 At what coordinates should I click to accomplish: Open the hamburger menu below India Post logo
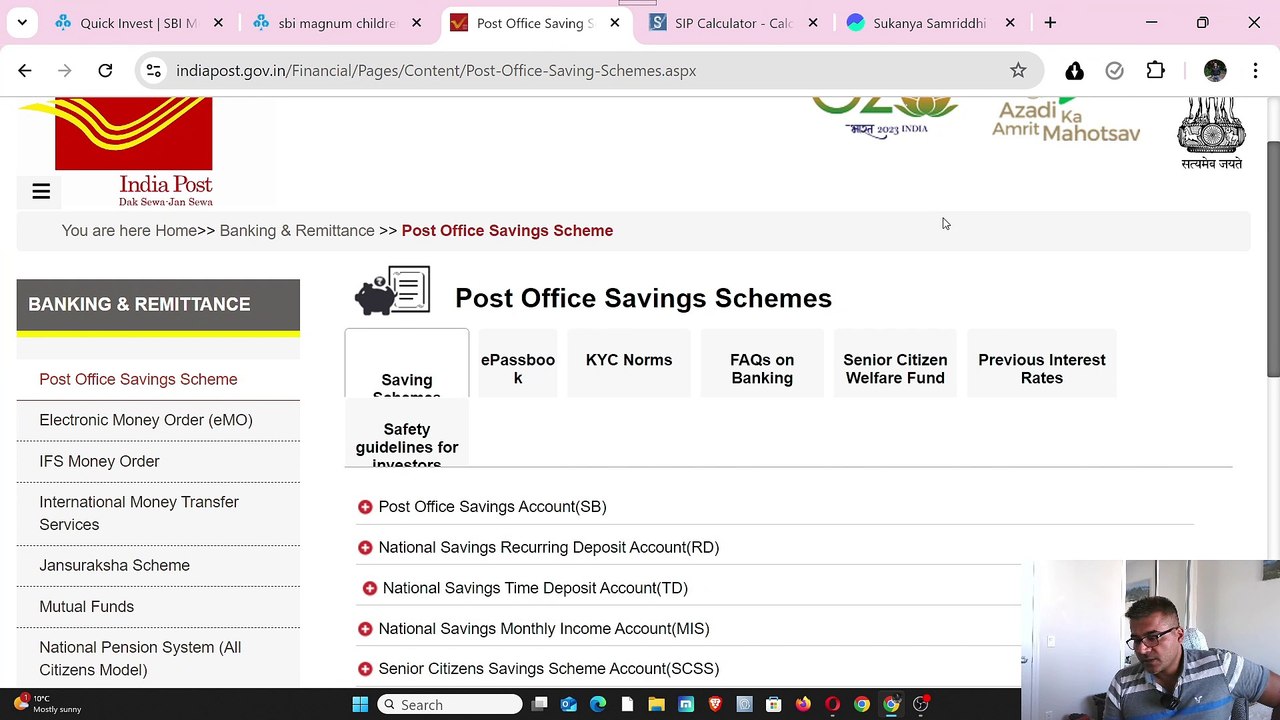coord(41,192)
